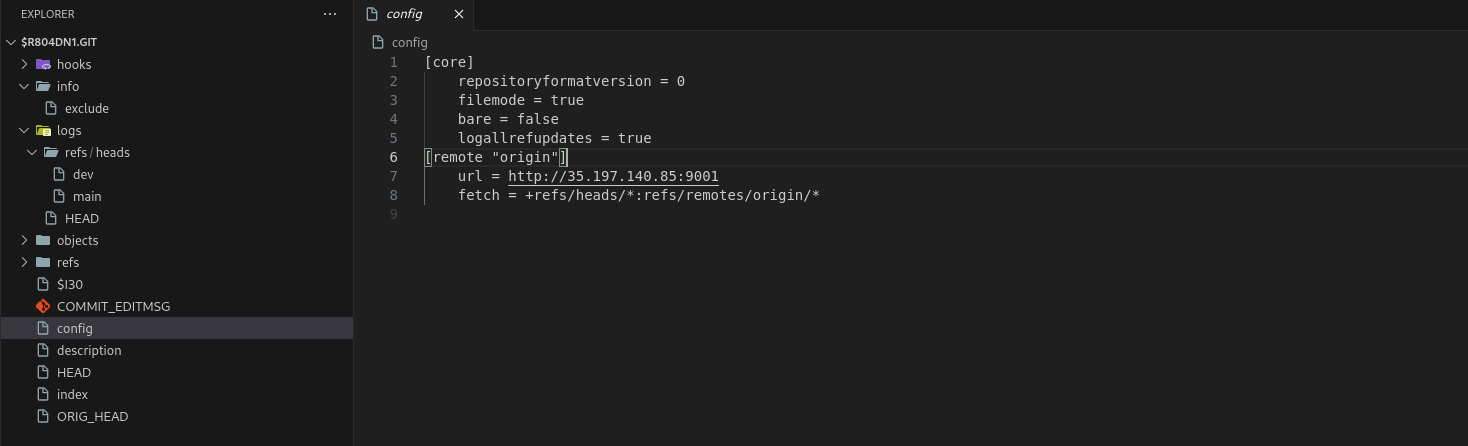This screenshot has width=1468, height=446.
Task: Click the objects folder icon
Action: (x=43, y=240)
